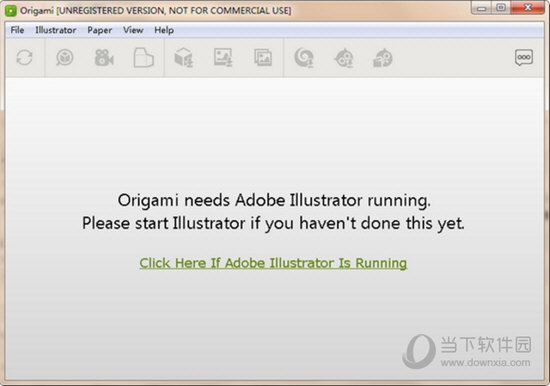The width and height of the screenshot is (550, 386).
Task: Close the Origami window
Action: tap(528, 8)
